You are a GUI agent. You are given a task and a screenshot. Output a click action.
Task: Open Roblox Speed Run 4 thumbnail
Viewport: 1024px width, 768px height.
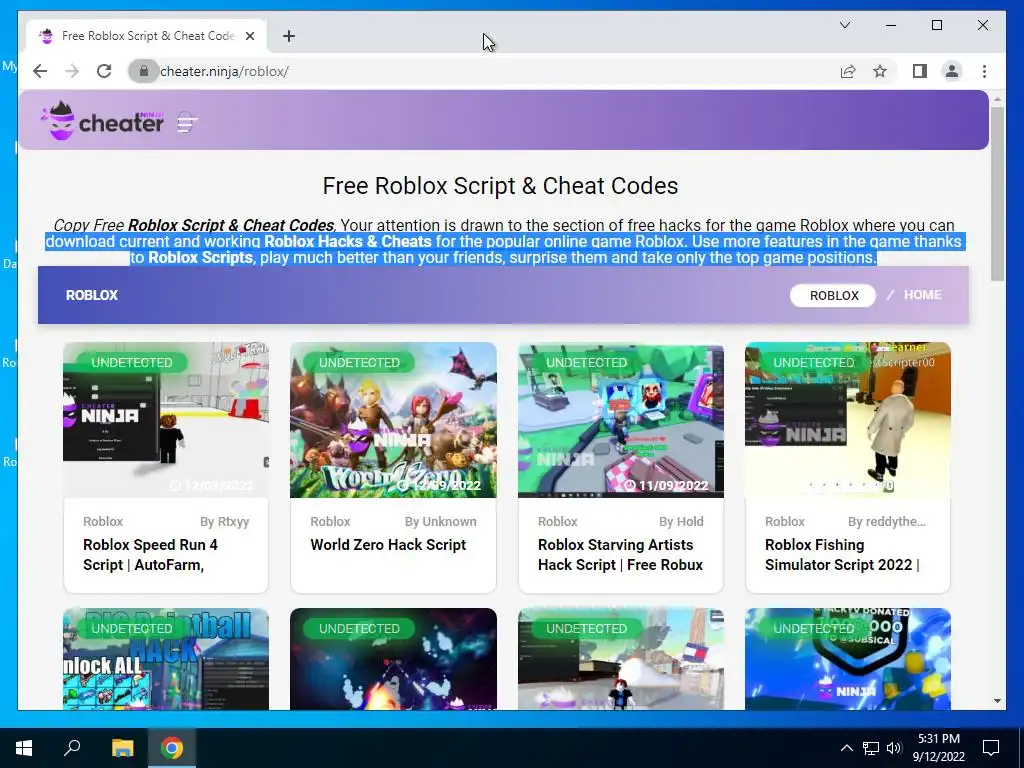tap(166, 420)
